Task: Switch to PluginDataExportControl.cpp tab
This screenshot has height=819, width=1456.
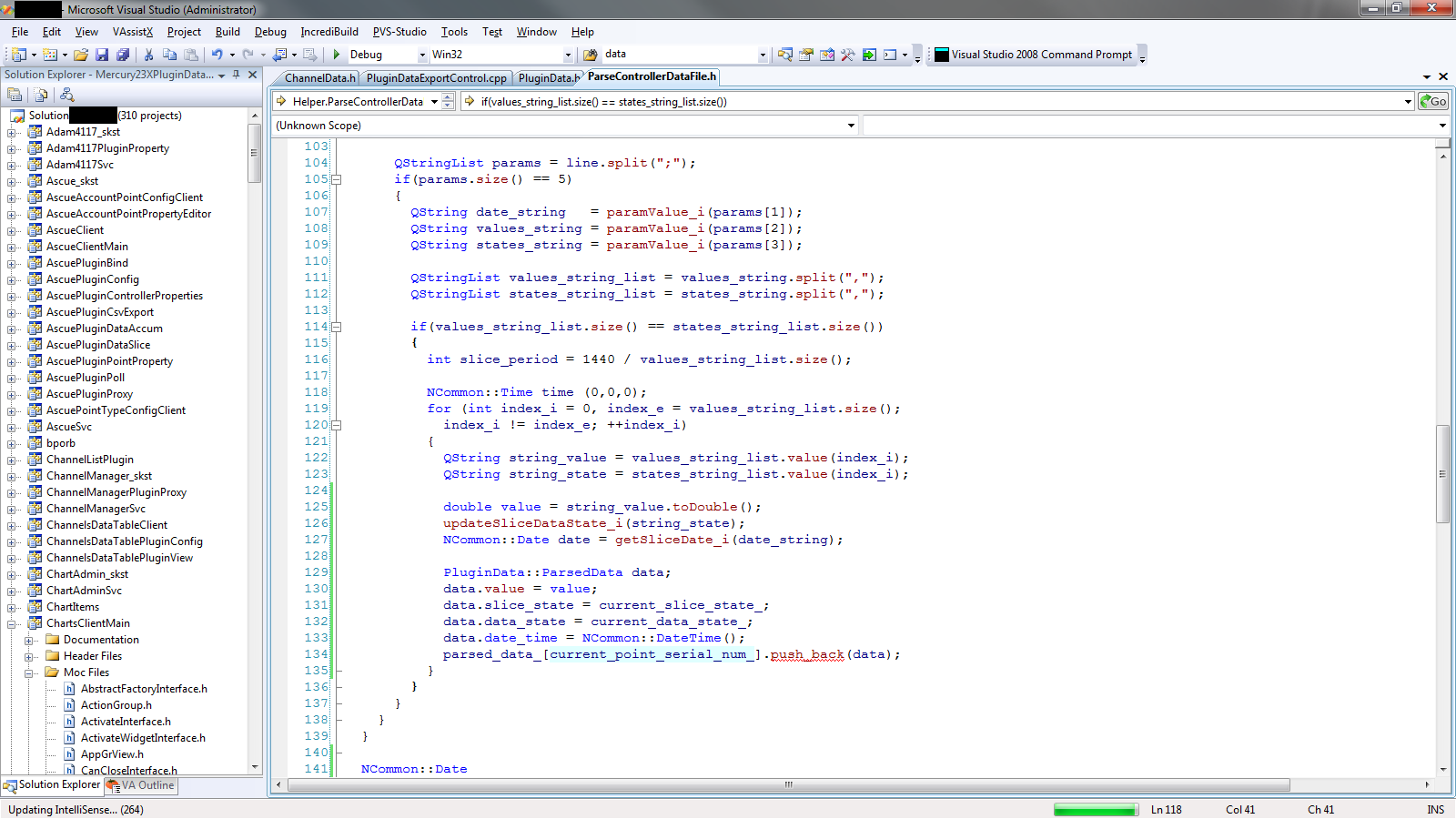Action: coord(436,78)
